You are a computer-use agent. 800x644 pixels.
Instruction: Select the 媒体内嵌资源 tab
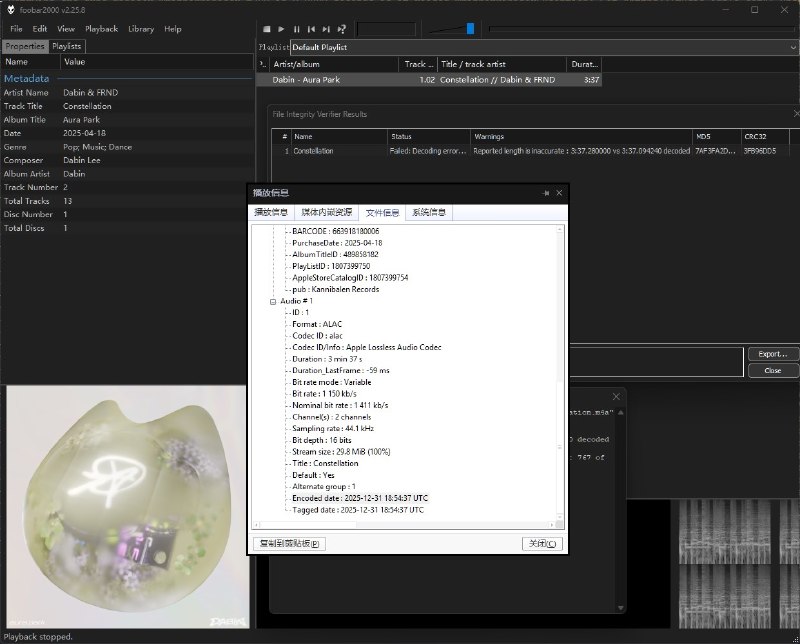327,212
